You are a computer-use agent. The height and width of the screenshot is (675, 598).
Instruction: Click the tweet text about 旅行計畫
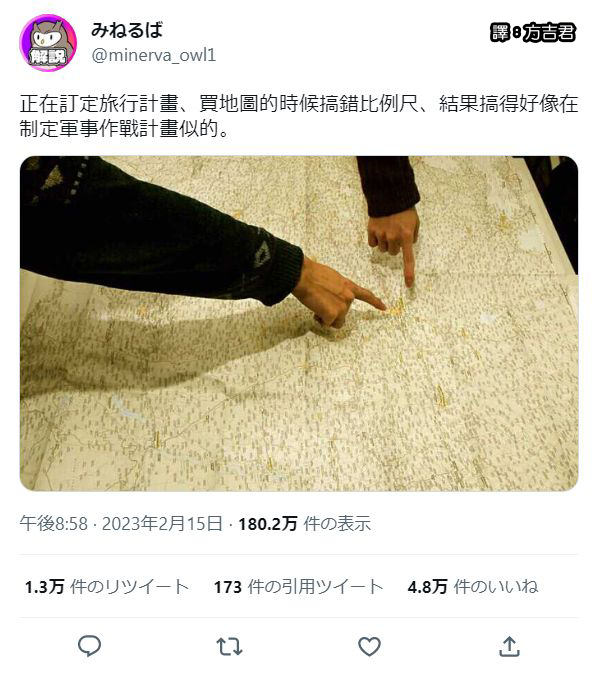point(299,116)
